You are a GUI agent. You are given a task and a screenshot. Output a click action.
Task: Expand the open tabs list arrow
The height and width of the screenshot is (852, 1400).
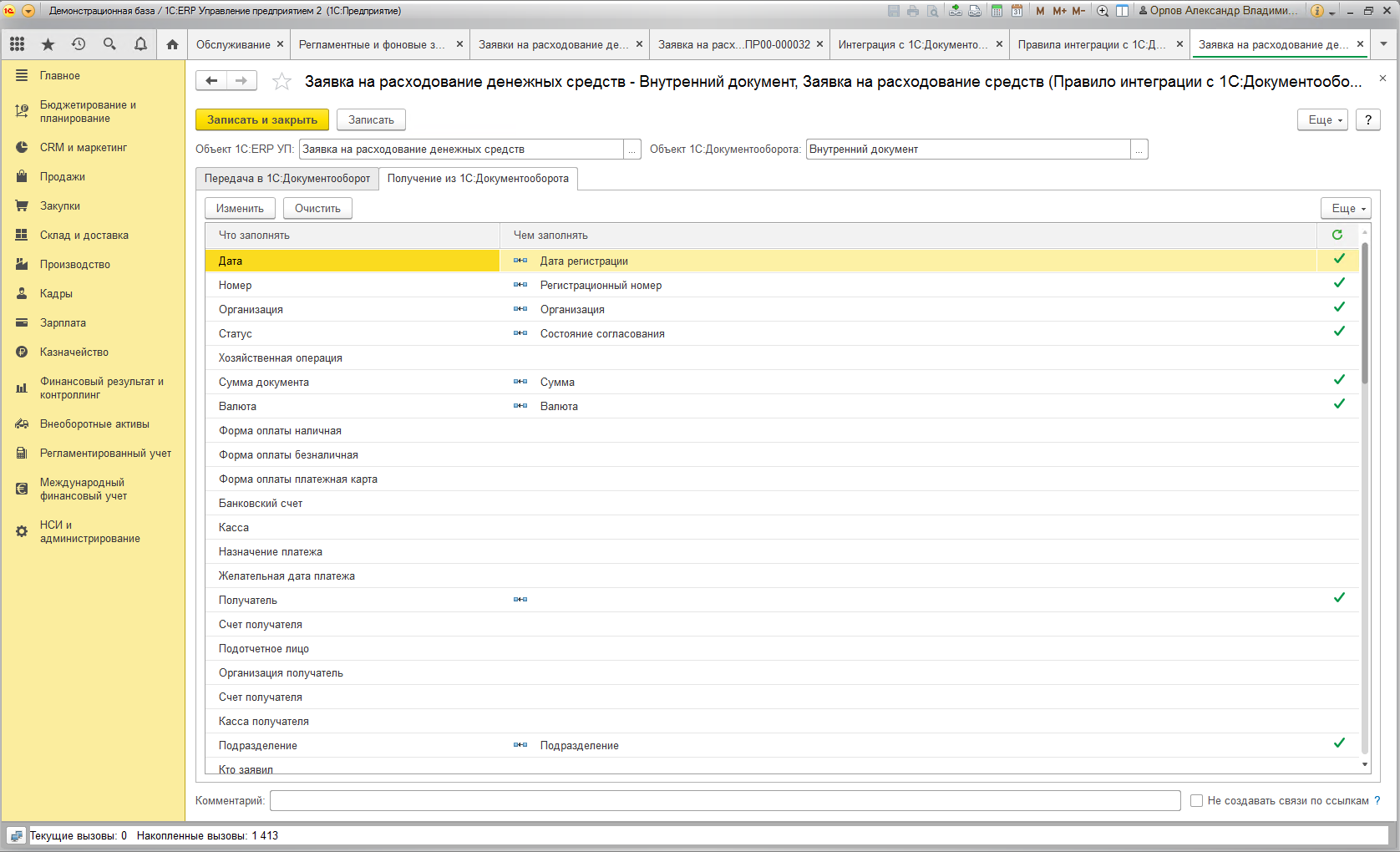click(x=1384, y=44)
